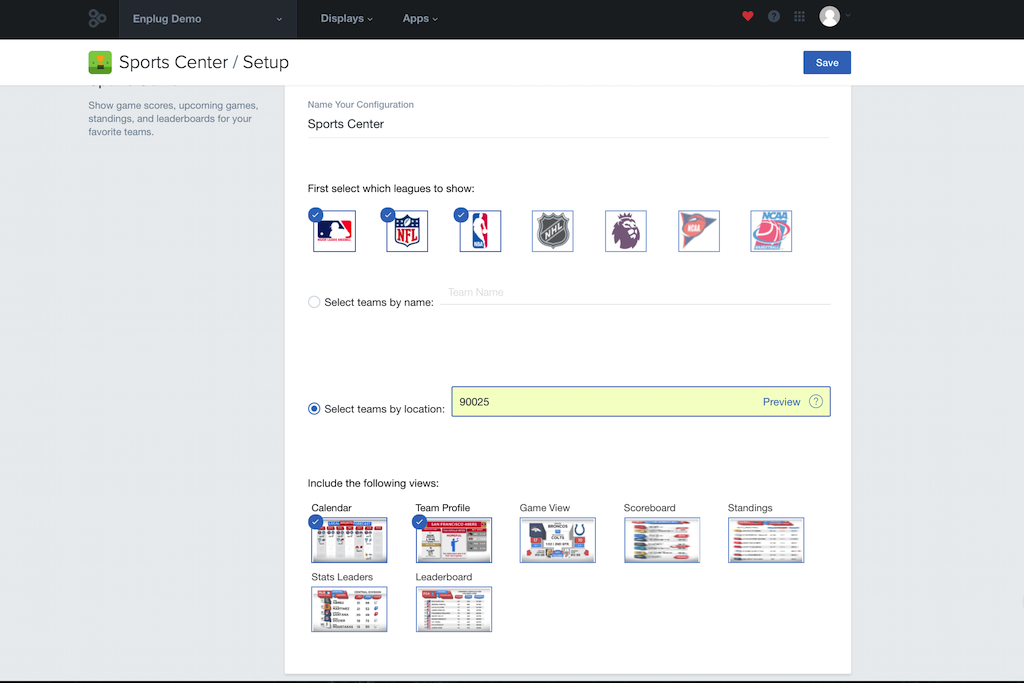Viewport: 1024px width, 683px height.
Task: Select the Premier League lion logo
Action: click(626, 231)
